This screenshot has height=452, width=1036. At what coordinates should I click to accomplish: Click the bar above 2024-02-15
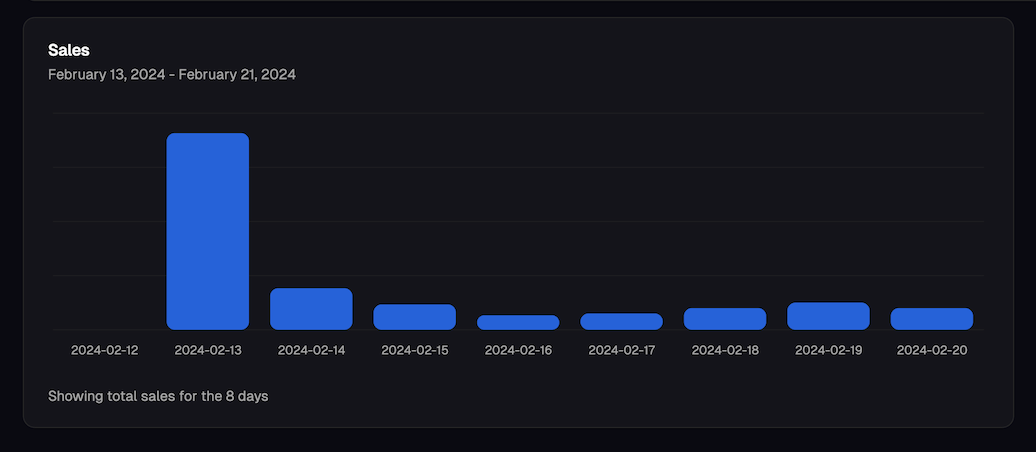414,317
